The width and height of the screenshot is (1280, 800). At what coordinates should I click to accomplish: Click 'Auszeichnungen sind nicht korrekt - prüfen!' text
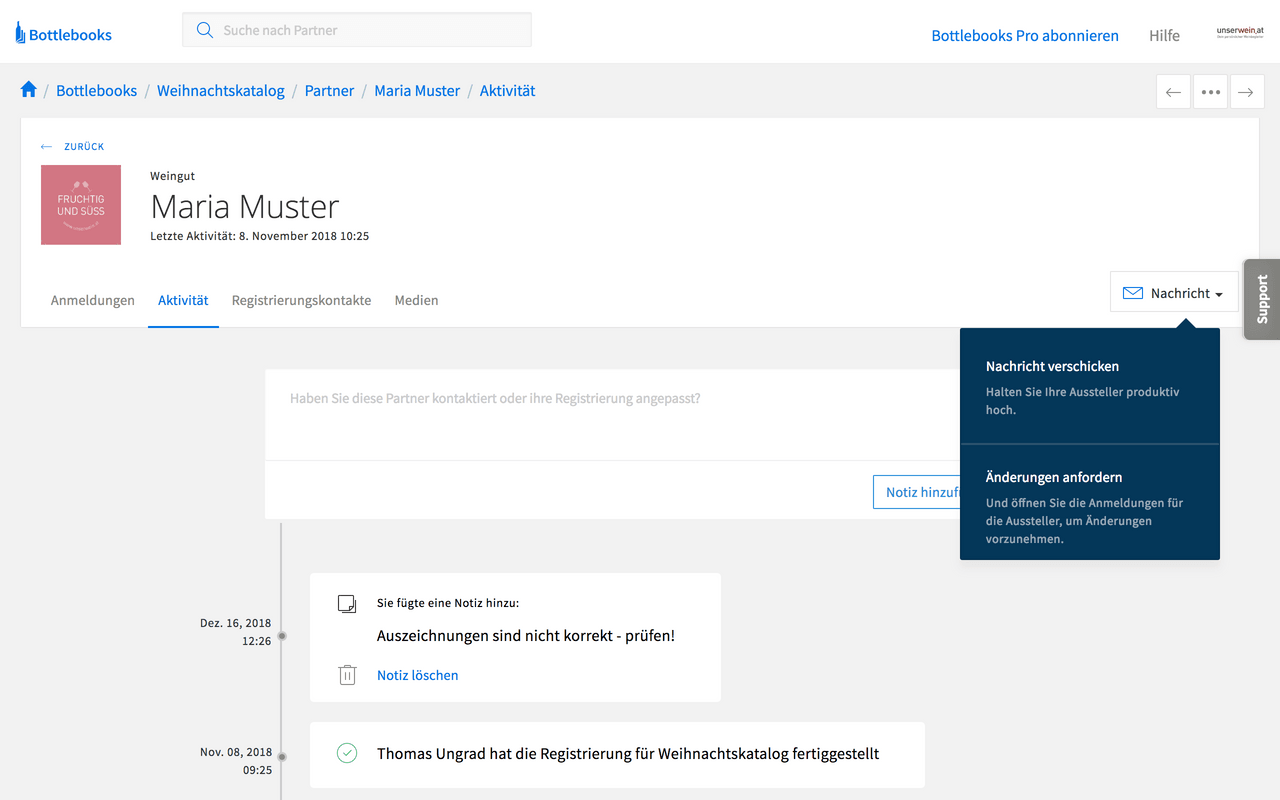pyautogui.click(x=526, y=635)
